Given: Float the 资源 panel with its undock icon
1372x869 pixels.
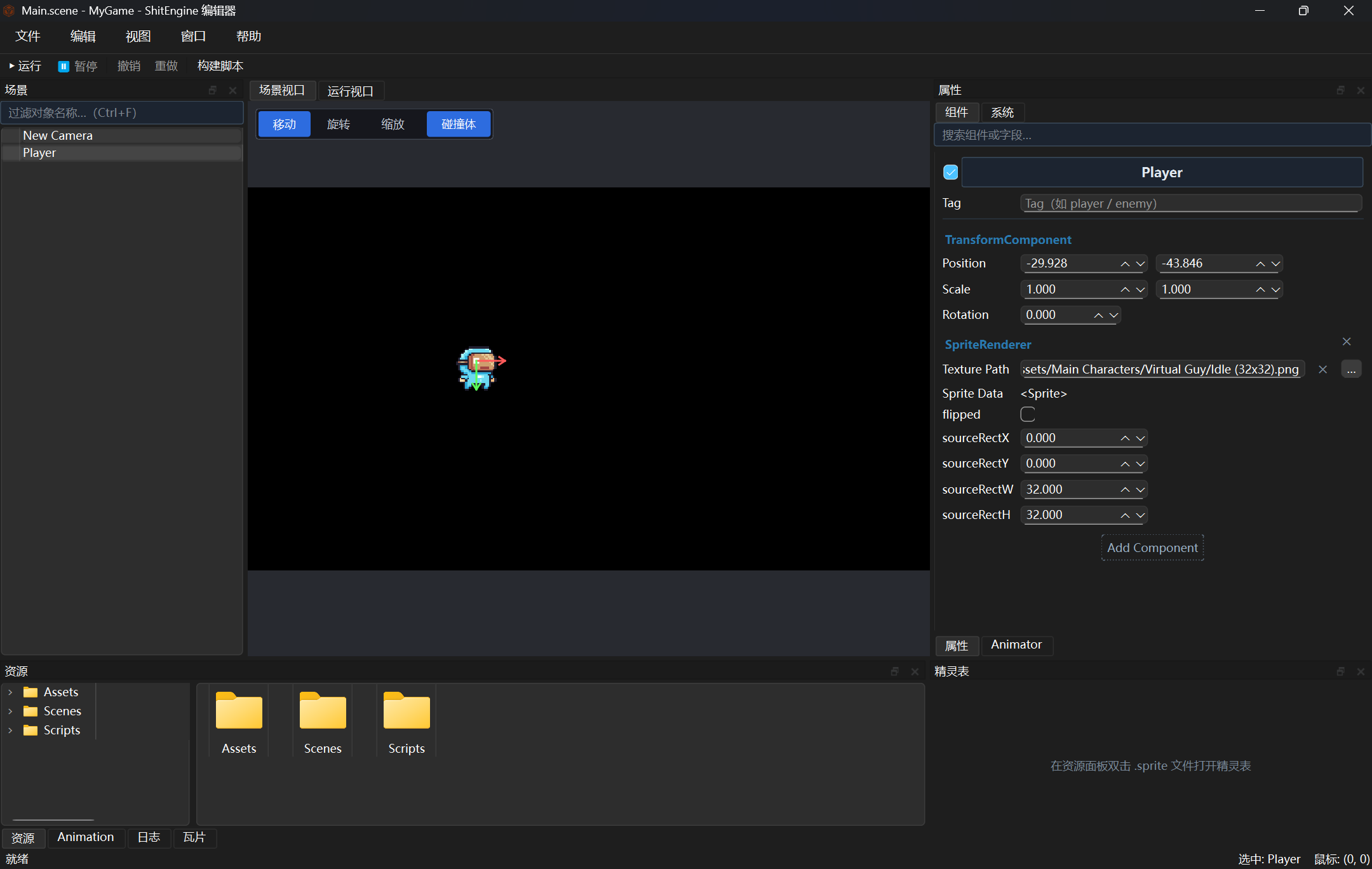Looking at the screenshot, I should coord(895,671).
